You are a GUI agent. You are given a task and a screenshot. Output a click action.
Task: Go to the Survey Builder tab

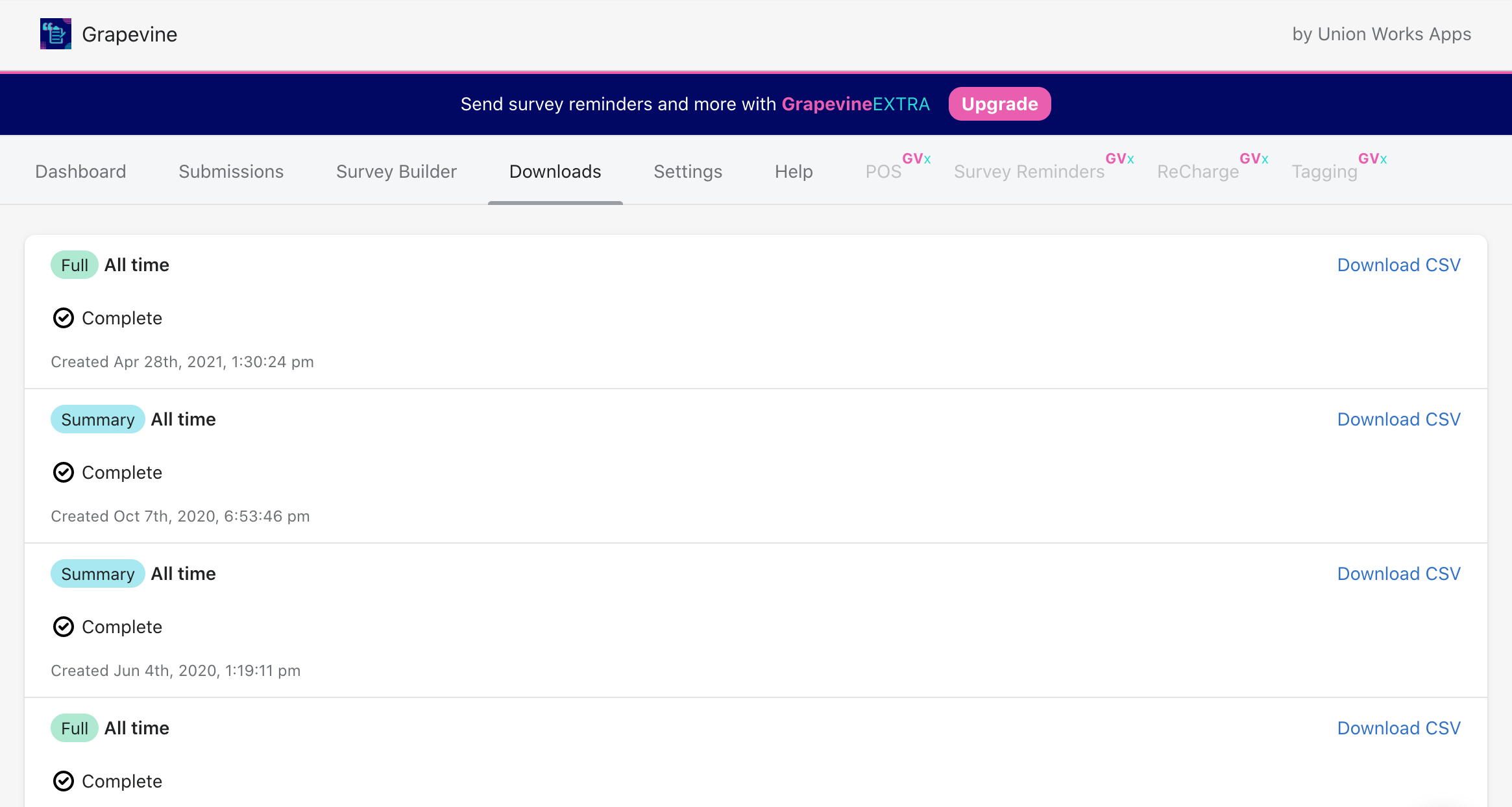click(x=396, y=171)
